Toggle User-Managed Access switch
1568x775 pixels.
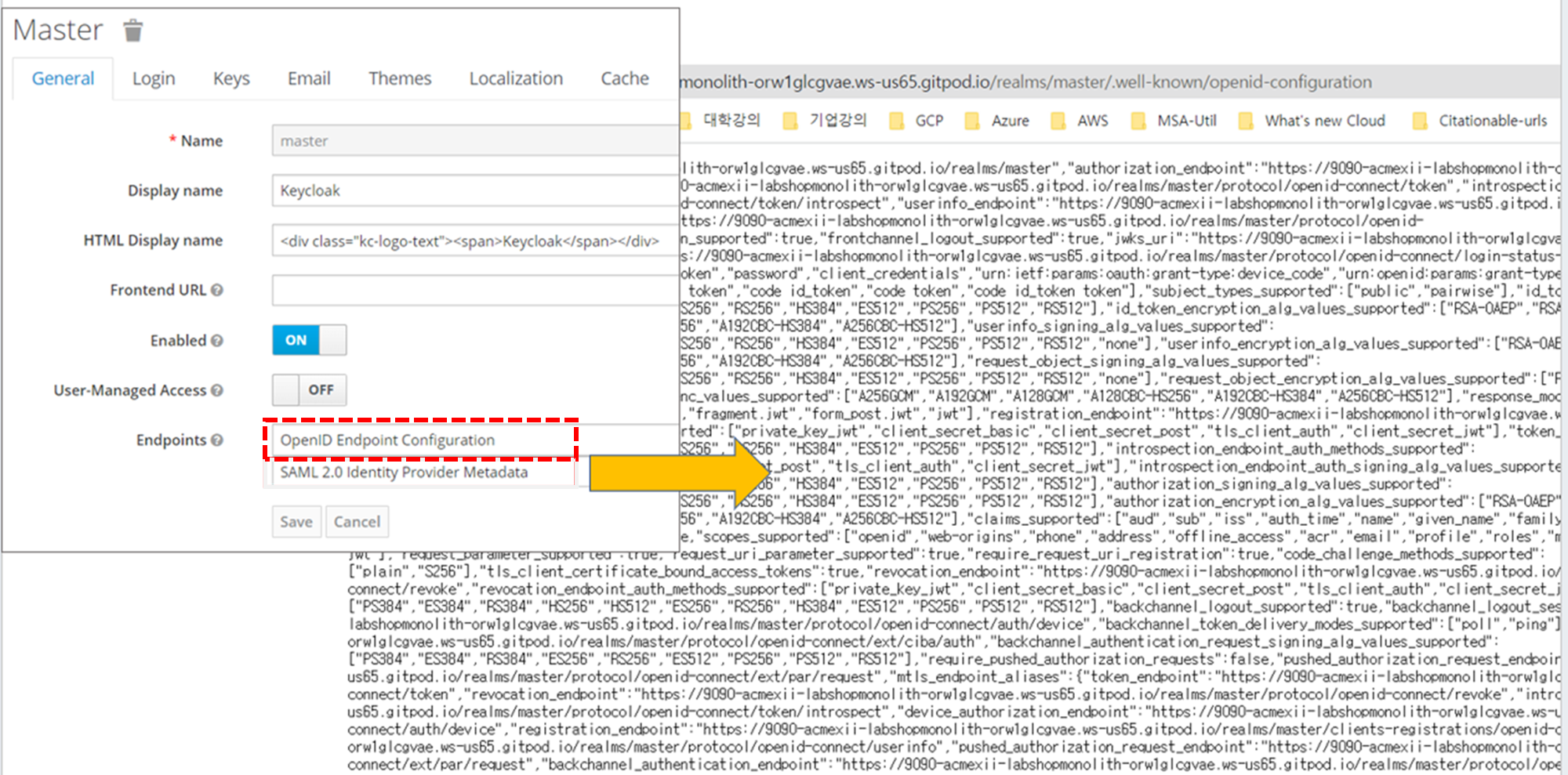[309, 389]
